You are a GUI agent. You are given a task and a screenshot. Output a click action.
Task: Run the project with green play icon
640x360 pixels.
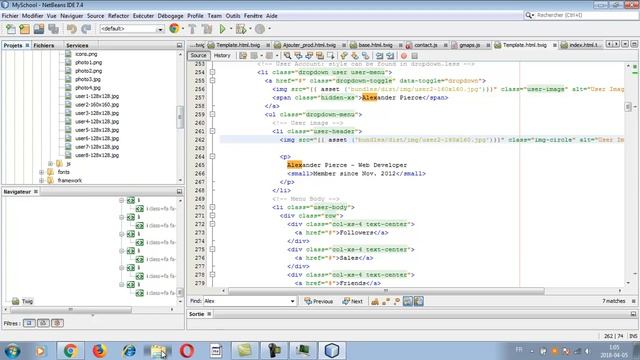point(222,29)
